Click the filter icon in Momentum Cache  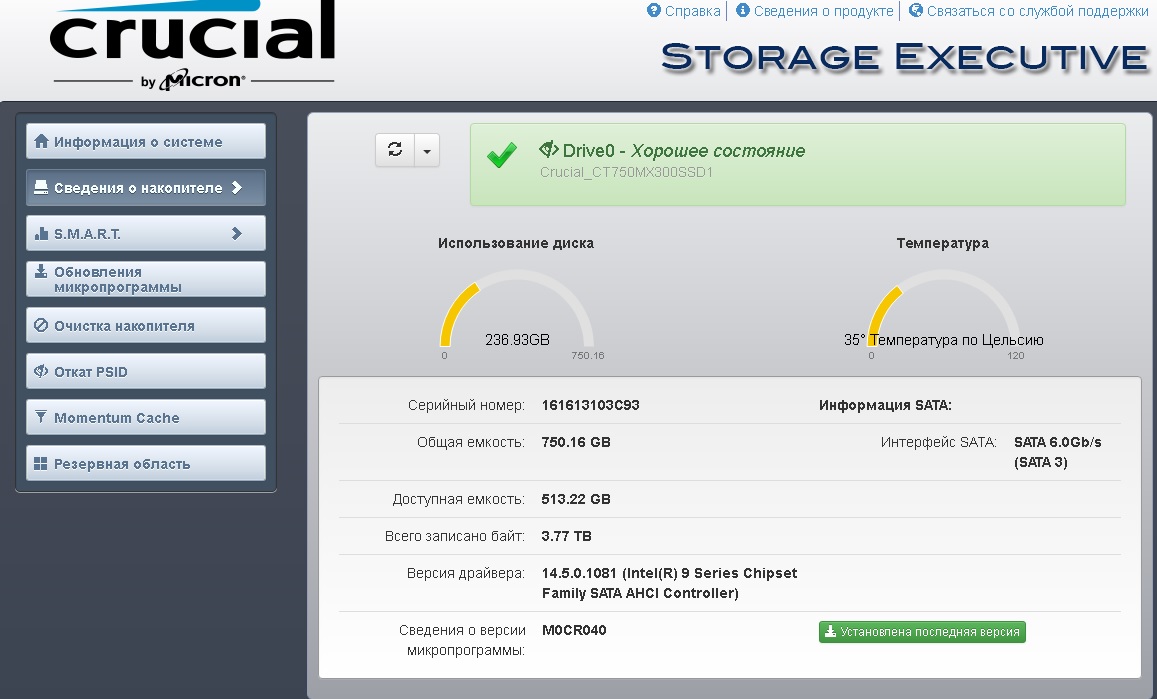tap(41, 418)
